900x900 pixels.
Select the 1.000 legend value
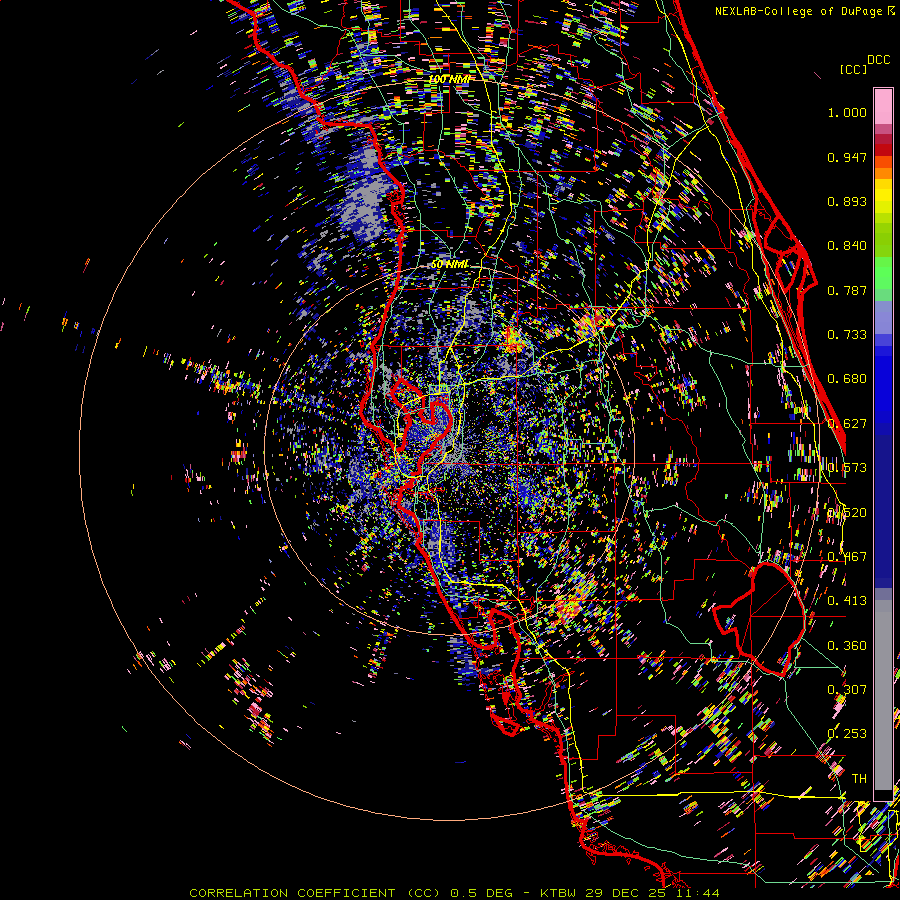click(x=847, y=112)
